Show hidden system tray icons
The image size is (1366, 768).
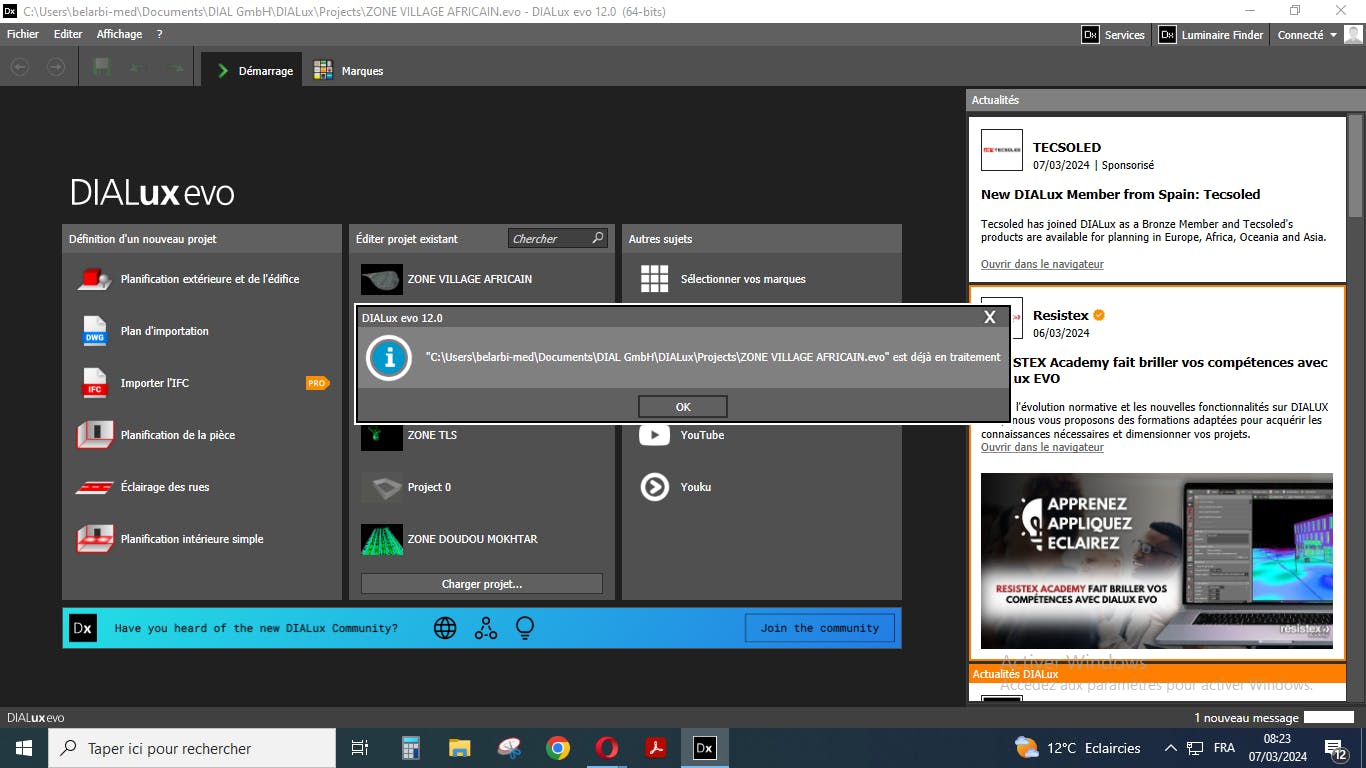(1171, 748)
